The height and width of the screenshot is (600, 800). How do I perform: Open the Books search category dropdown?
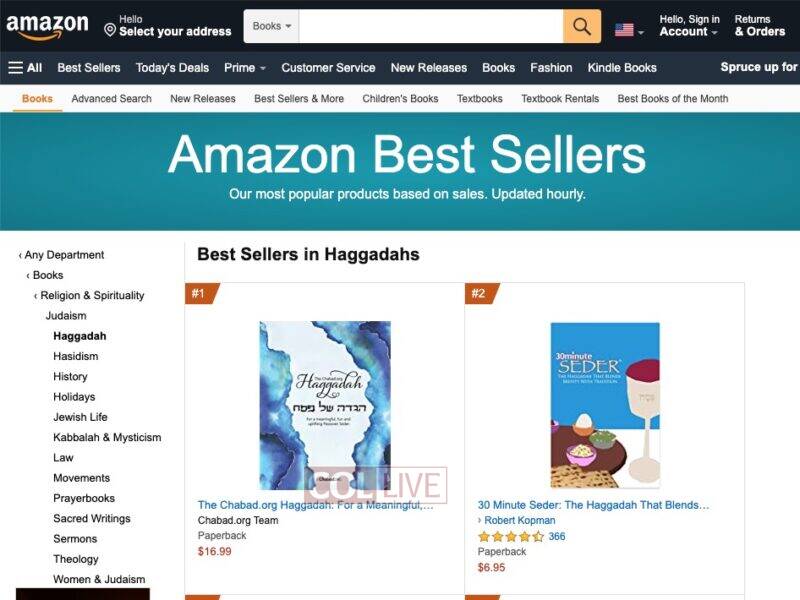pos(271,26)
